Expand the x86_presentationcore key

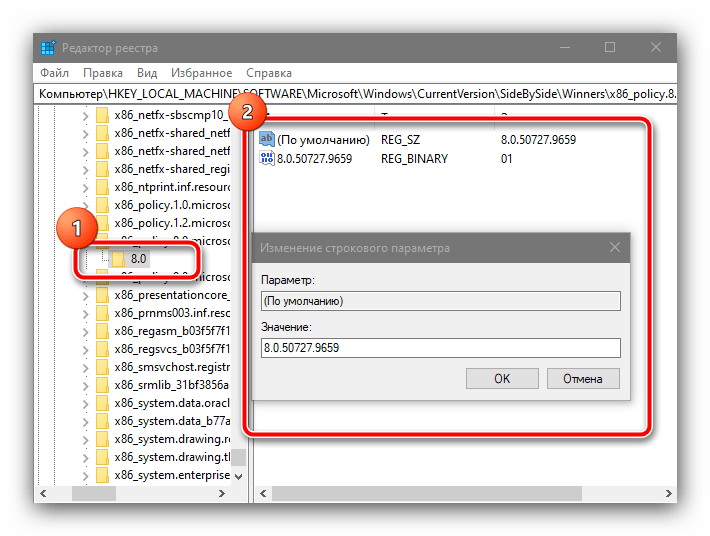pos(86,296)
